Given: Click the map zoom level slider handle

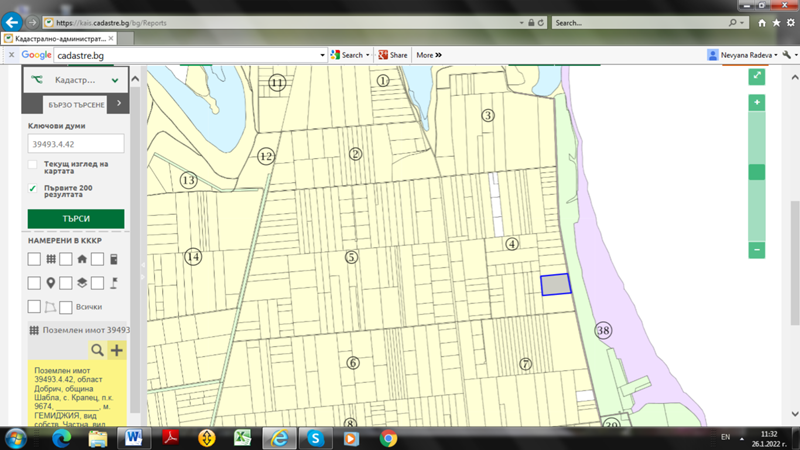Looking at the screenshot, I should 757,172.
